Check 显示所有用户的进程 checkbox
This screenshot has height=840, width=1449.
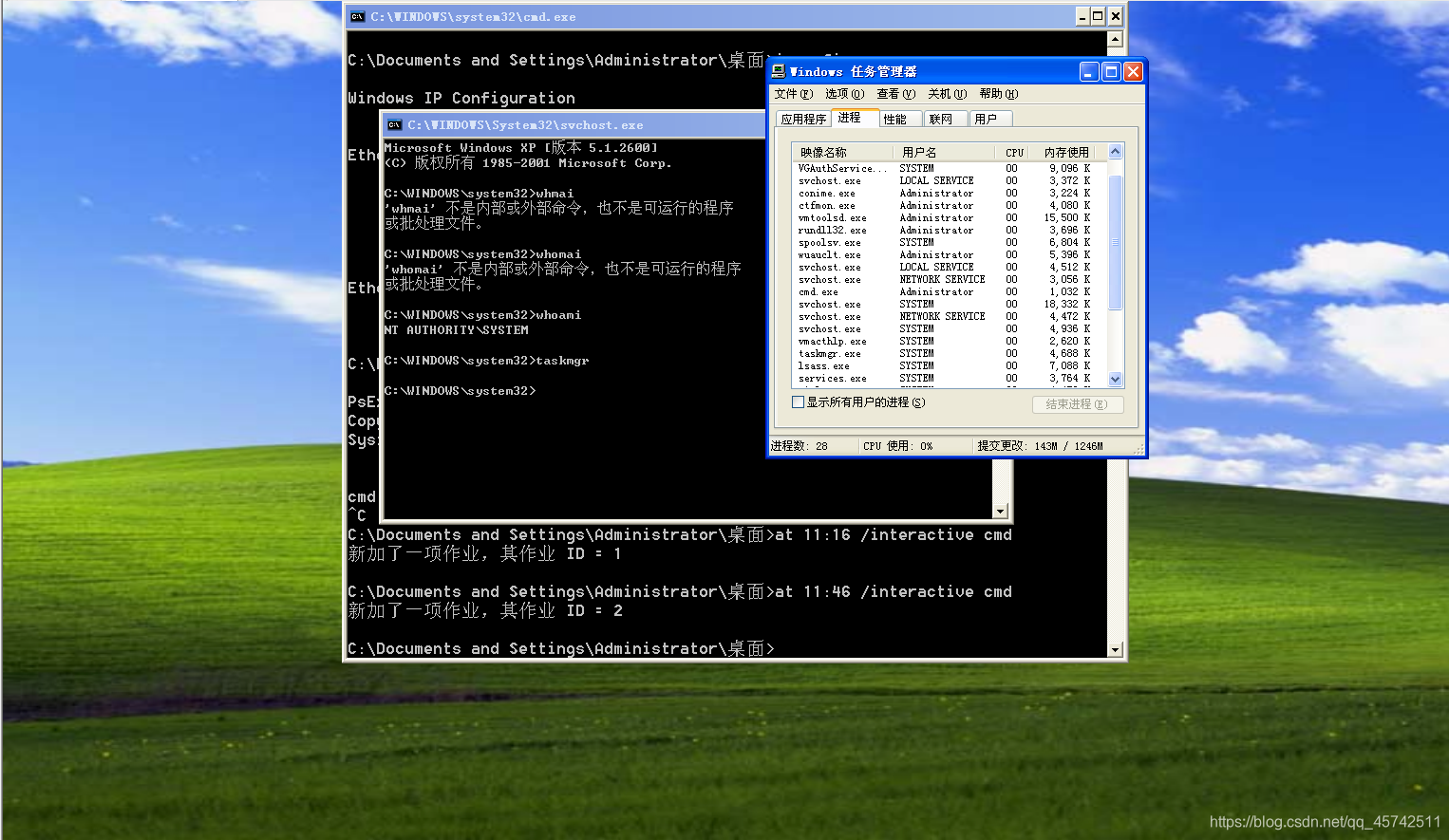(799, 402)
